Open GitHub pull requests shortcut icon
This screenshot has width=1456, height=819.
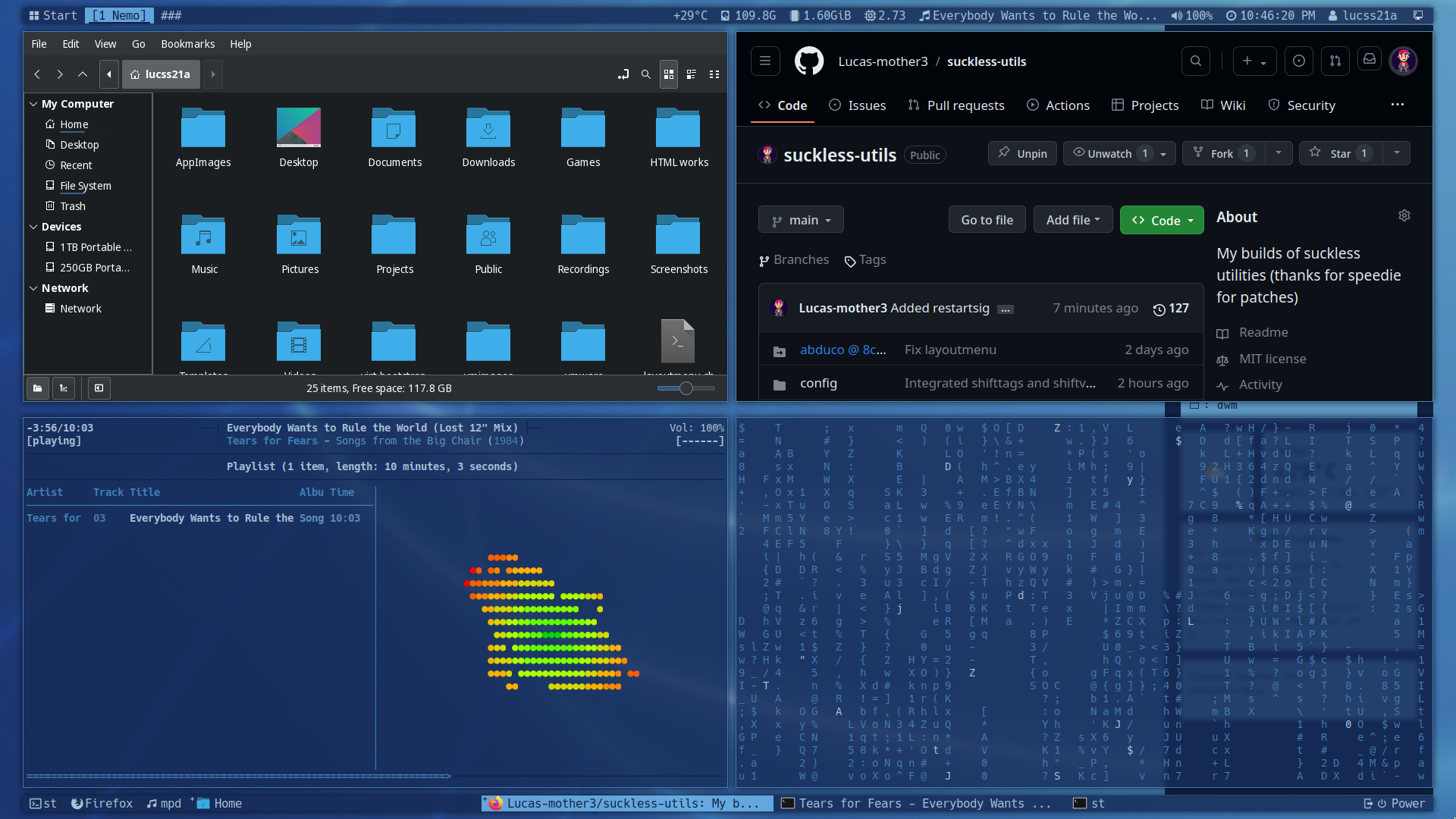coord(1335,61)
